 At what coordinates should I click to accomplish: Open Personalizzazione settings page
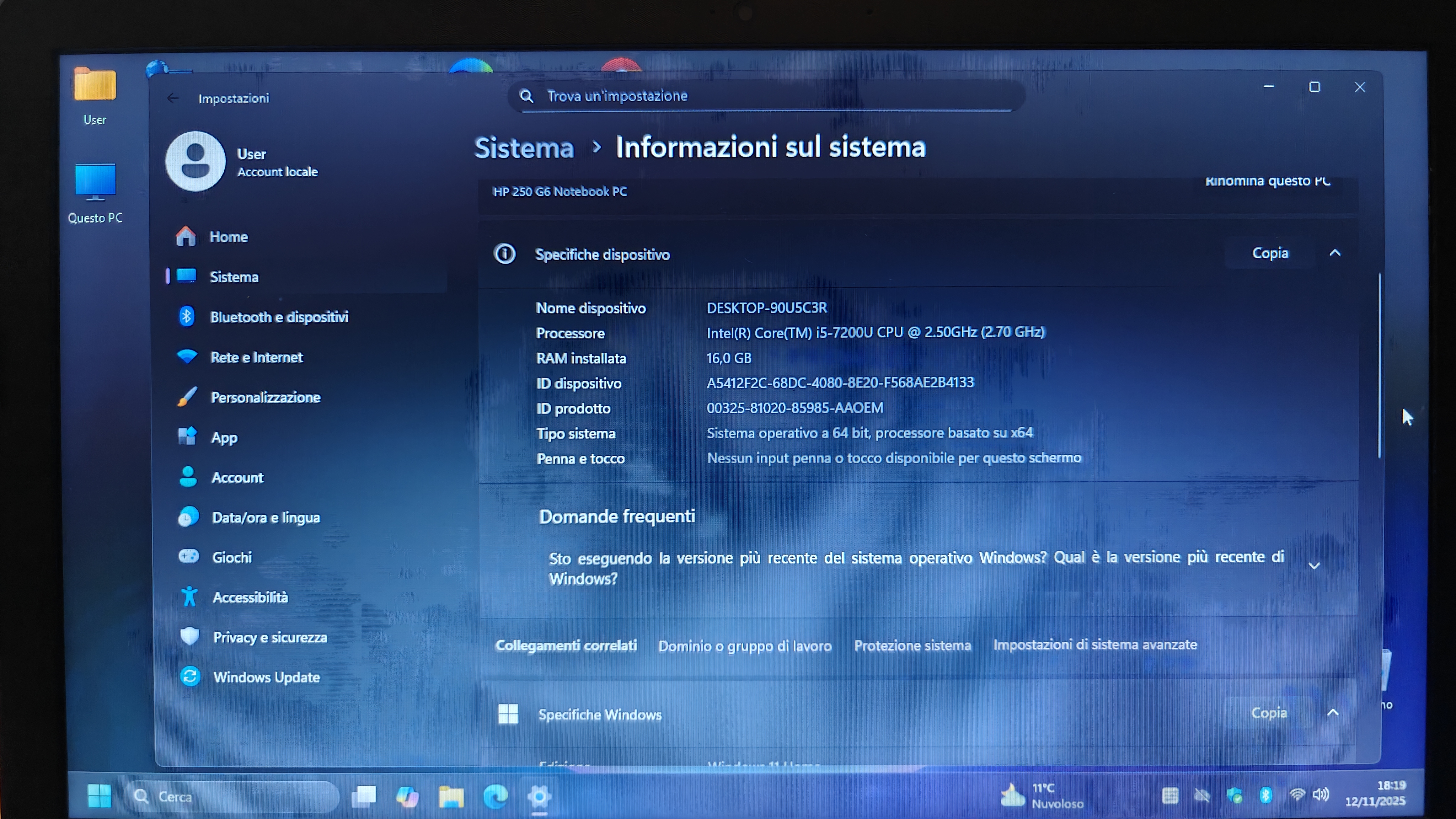[265, 397]
